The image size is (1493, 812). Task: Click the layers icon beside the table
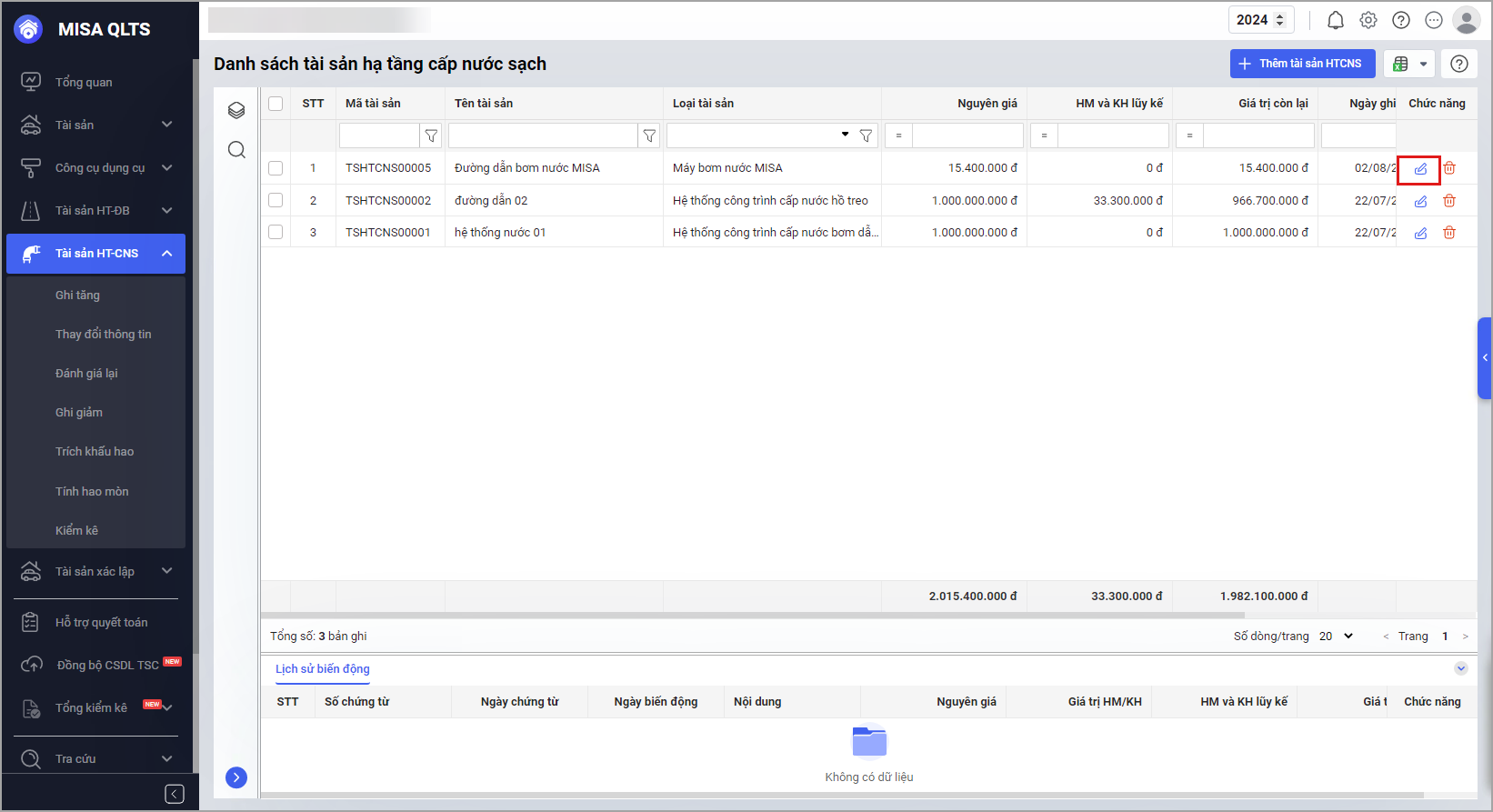236,111
